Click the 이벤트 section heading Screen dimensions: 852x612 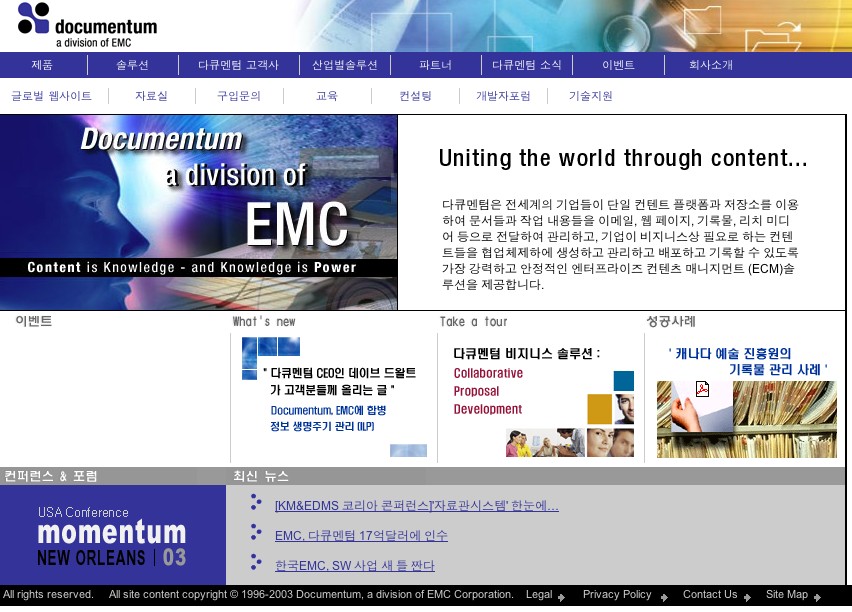point(34,321)
